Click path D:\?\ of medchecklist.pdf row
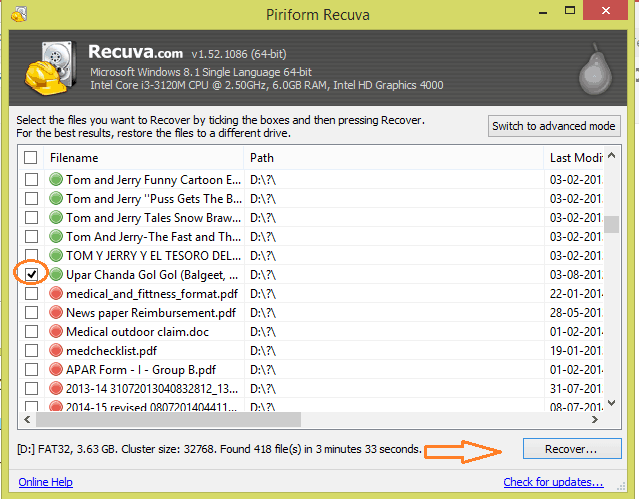The width and height of the screenshot is (639, 499). point(263,351)
